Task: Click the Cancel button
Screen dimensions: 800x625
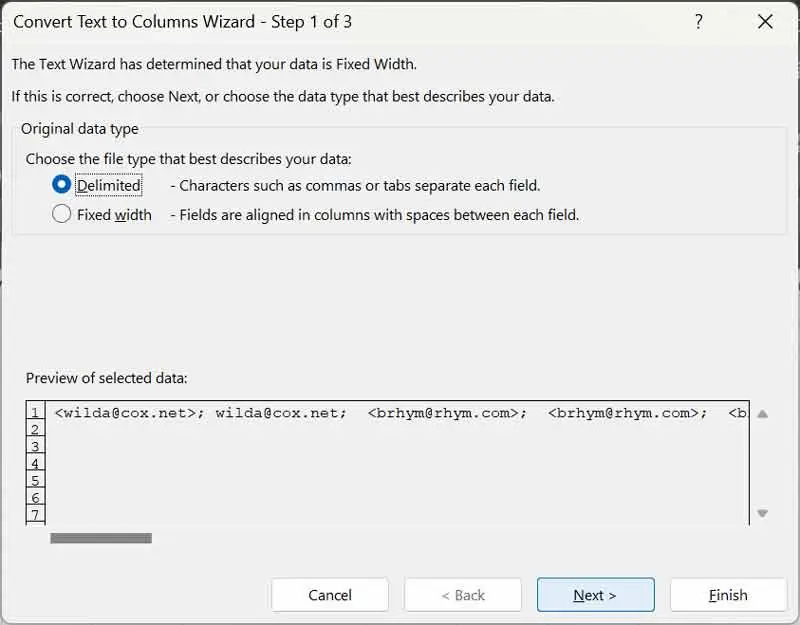Action: (x=330, y=595)
